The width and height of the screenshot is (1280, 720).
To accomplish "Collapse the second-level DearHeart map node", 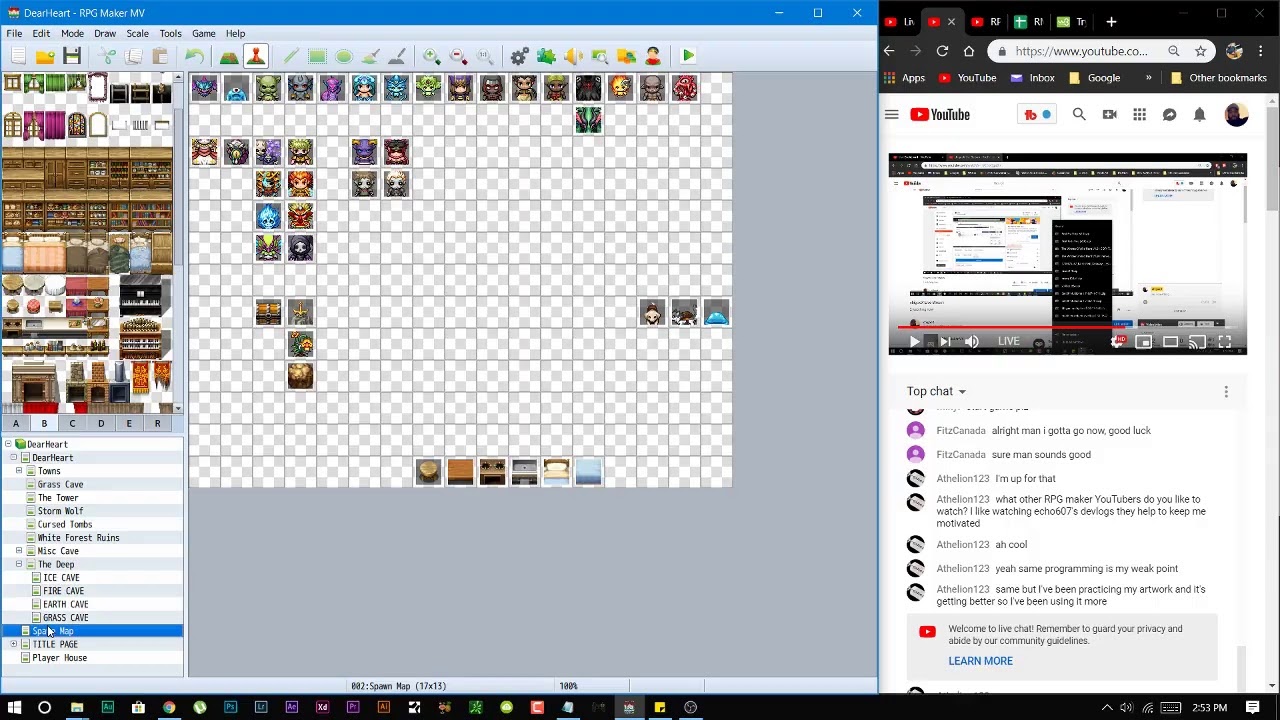I will (13, 457).
